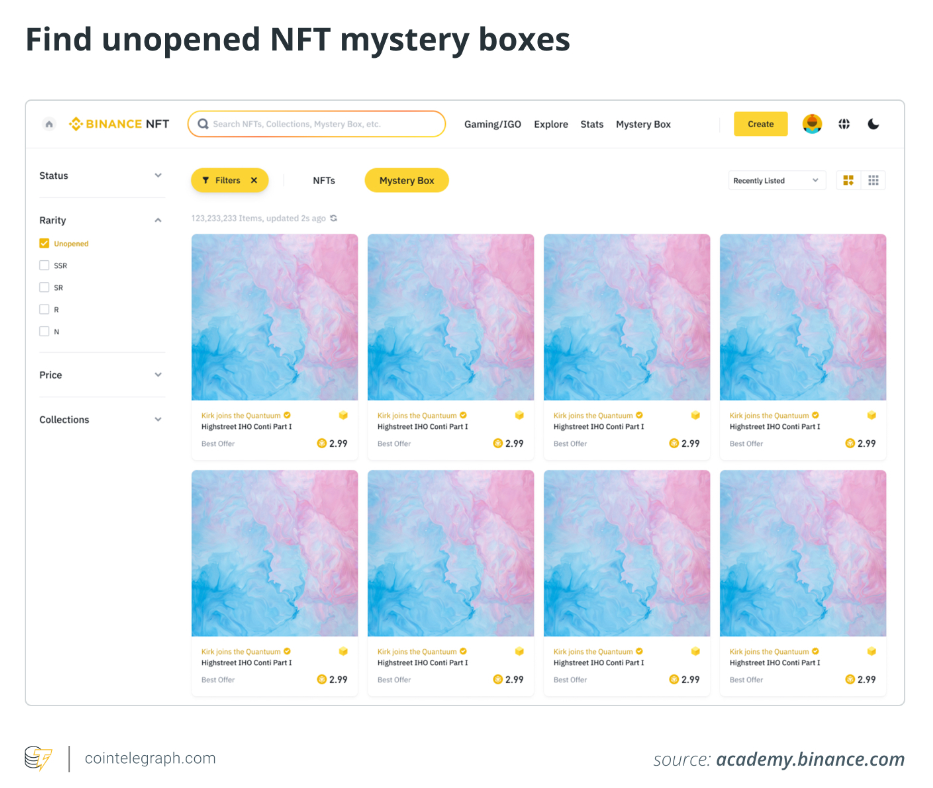Screen dimensions: 933x788
Task: Enable the SSR rarity checkbox
Action: [44, 265]
